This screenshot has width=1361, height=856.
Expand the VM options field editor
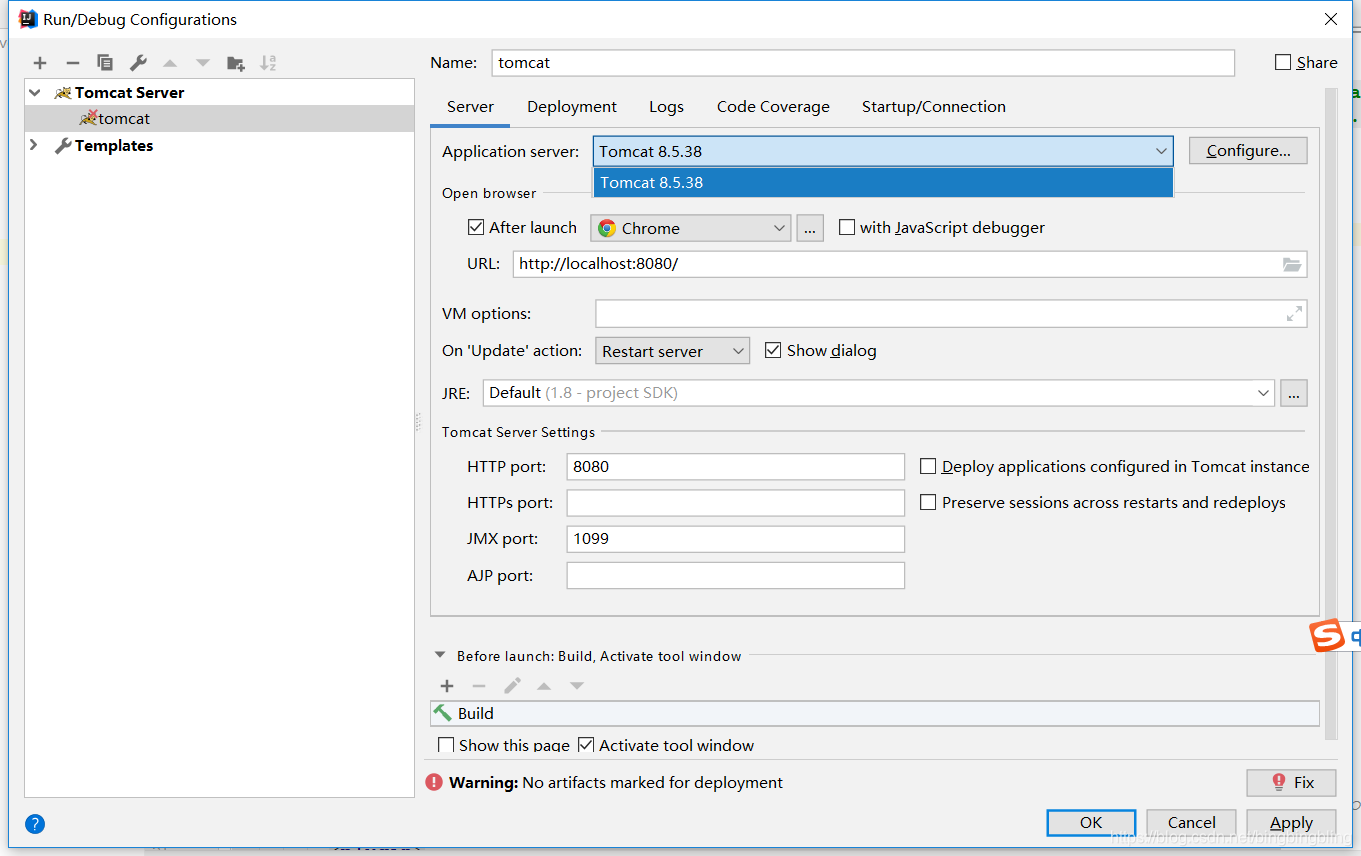(x=1294, y=314)
